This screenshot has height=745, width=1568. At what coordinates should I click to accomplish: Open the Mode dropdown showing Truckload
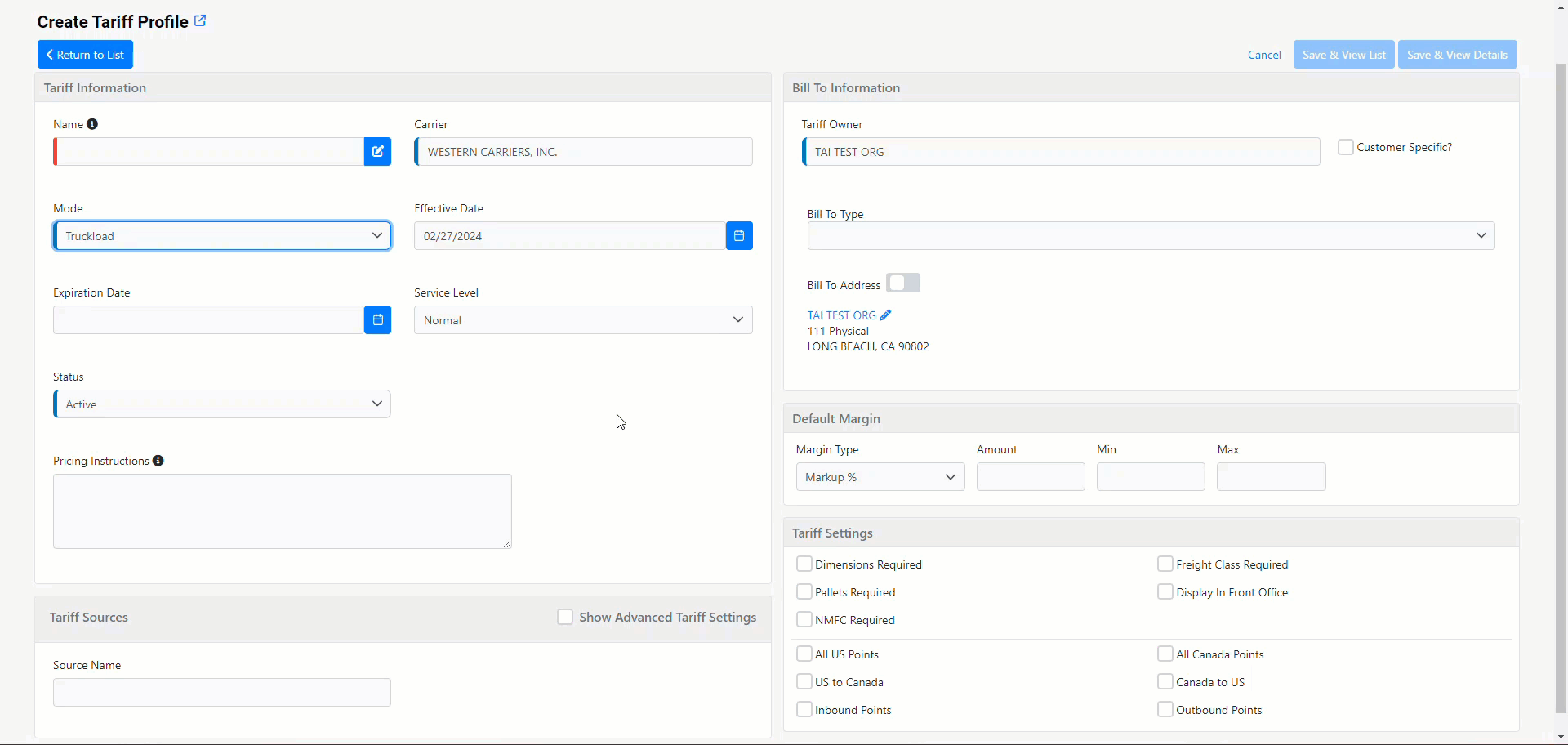point(222,236)
